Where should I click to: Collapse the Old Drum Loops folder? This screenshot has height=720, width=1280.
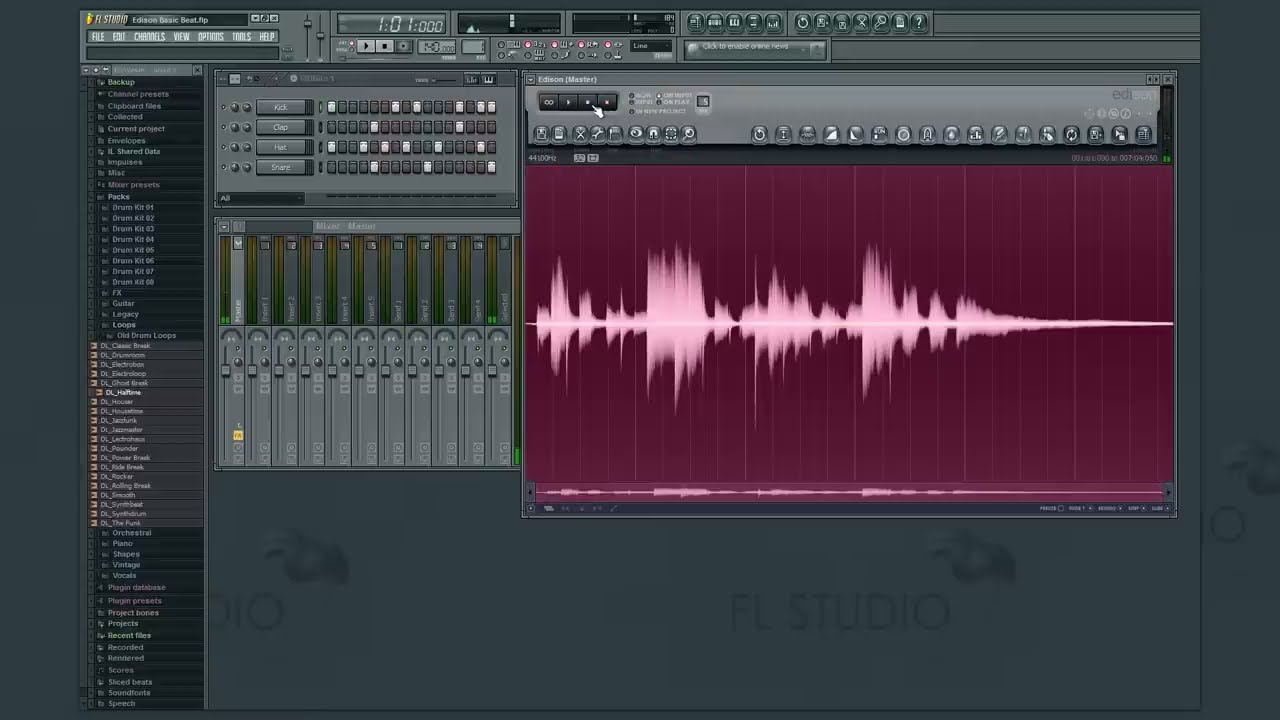tap(146, 335)
